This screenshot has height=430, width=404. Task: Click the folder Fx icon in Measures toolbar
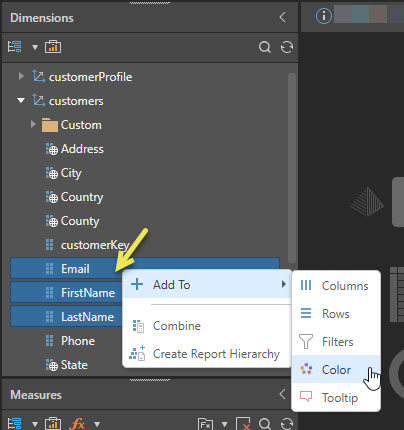(x=205, y=424)
